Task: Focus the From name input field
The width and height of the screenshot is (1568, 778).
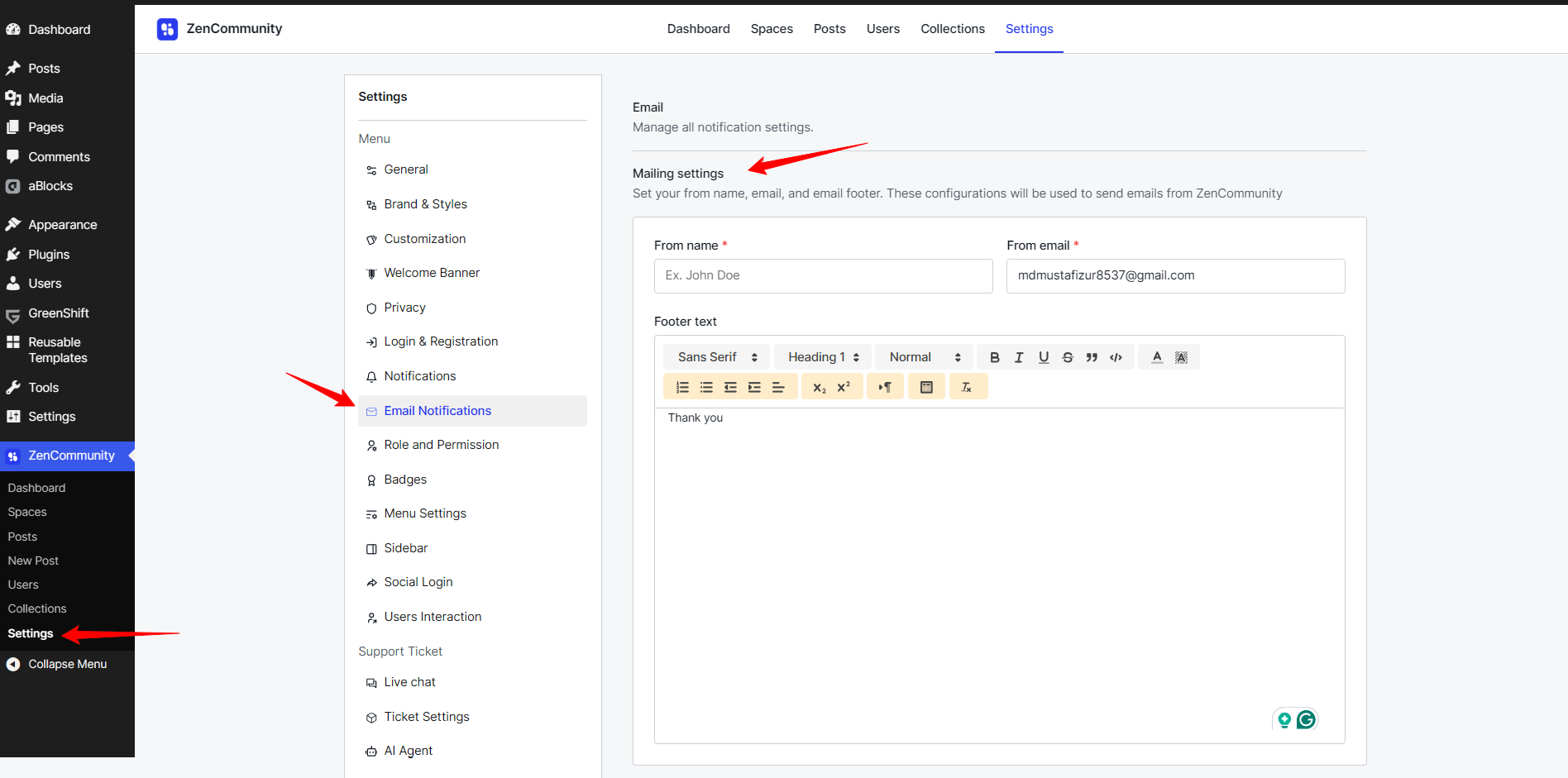Action: pyautogui.click(x=823, y=275)
